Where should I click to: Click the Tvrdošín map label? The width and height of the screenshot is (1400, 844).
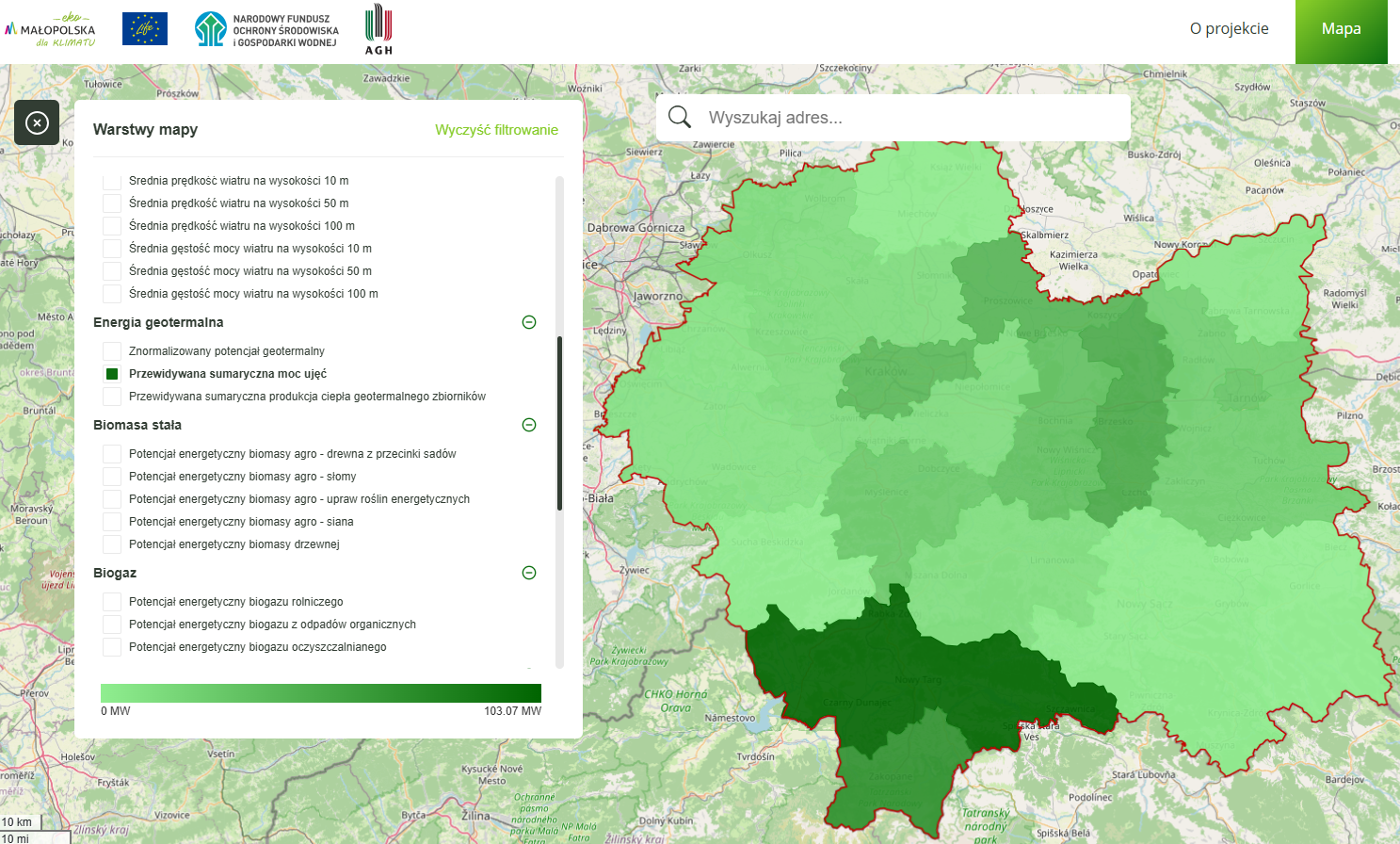[x=755, y=756]
